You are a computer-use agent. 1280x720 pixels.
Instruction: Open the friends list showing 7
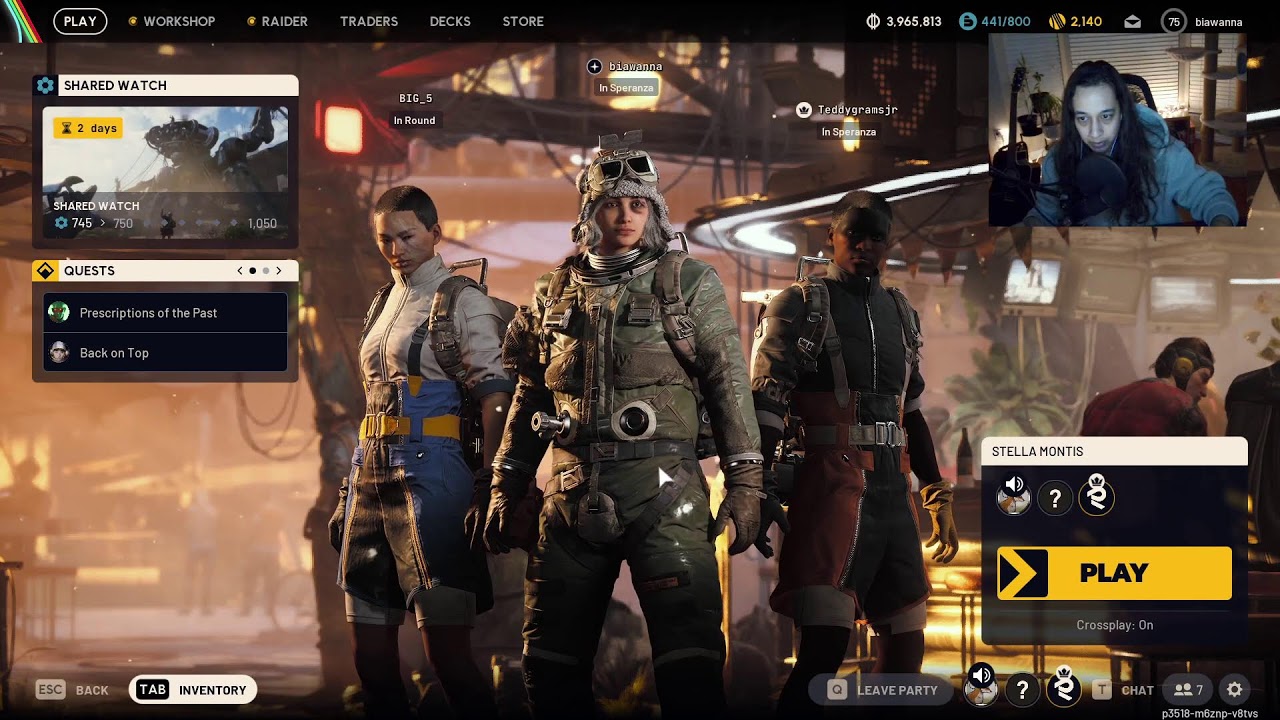[1188, 690]
